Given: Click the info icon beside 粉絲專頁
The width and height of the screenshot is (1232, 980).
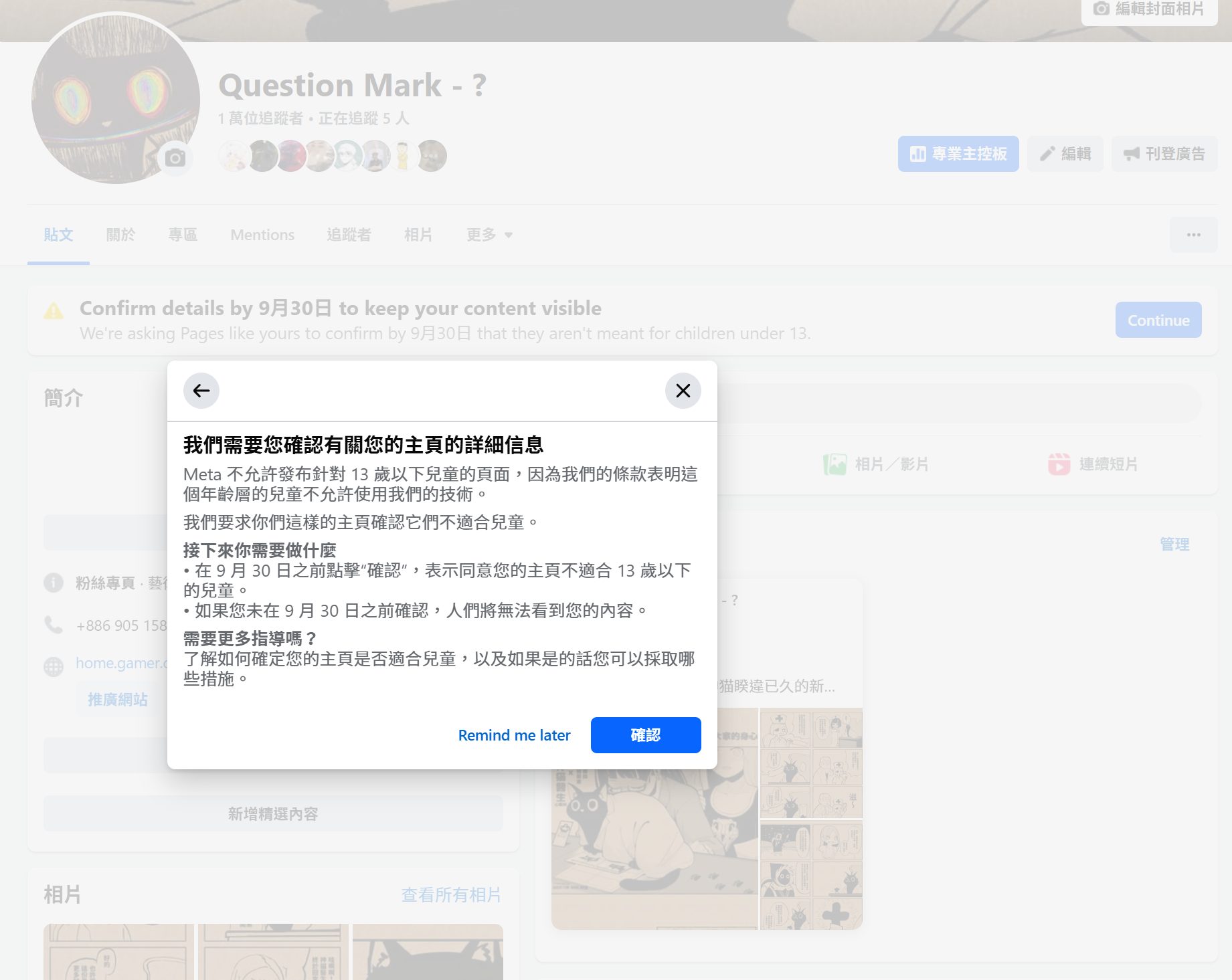Looking at the screenshot, I should 54,583.
